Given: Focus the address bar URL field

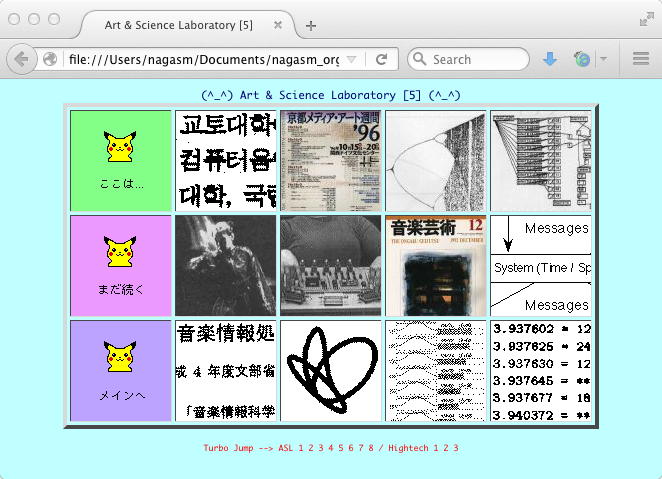Looking at the screenshot, I should (x=204, y=59).
